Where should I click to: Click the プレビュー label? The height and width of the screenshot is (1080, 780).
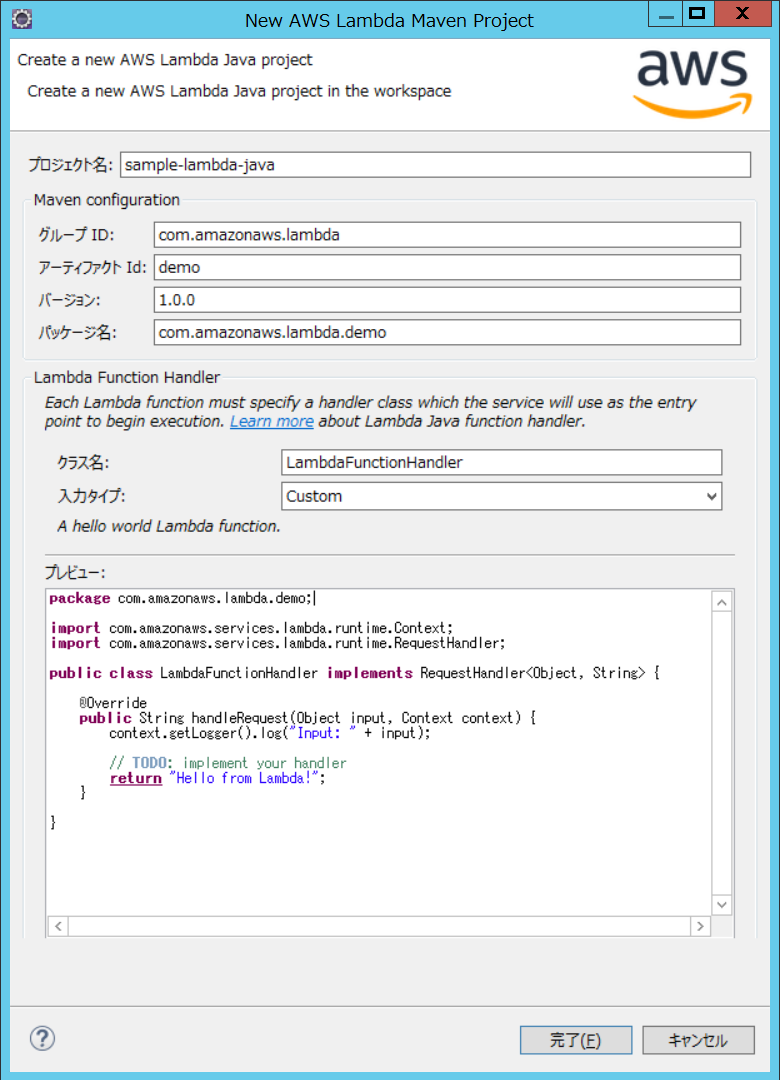coord(75,572)
